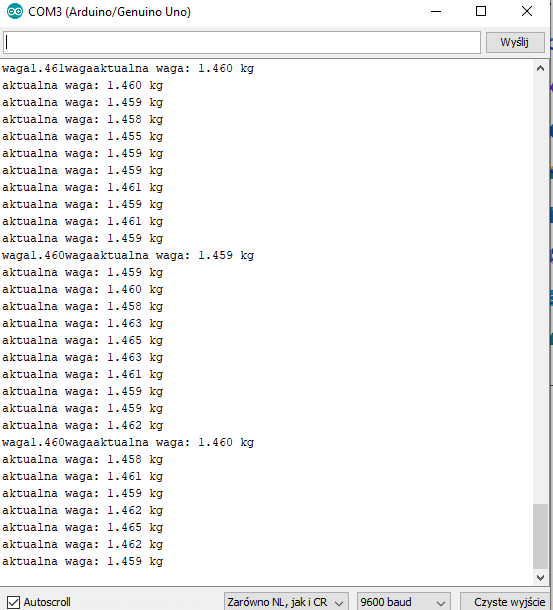
Task: Minimize the COM3 serial monitor window
Action: click(x=436, y=11)
